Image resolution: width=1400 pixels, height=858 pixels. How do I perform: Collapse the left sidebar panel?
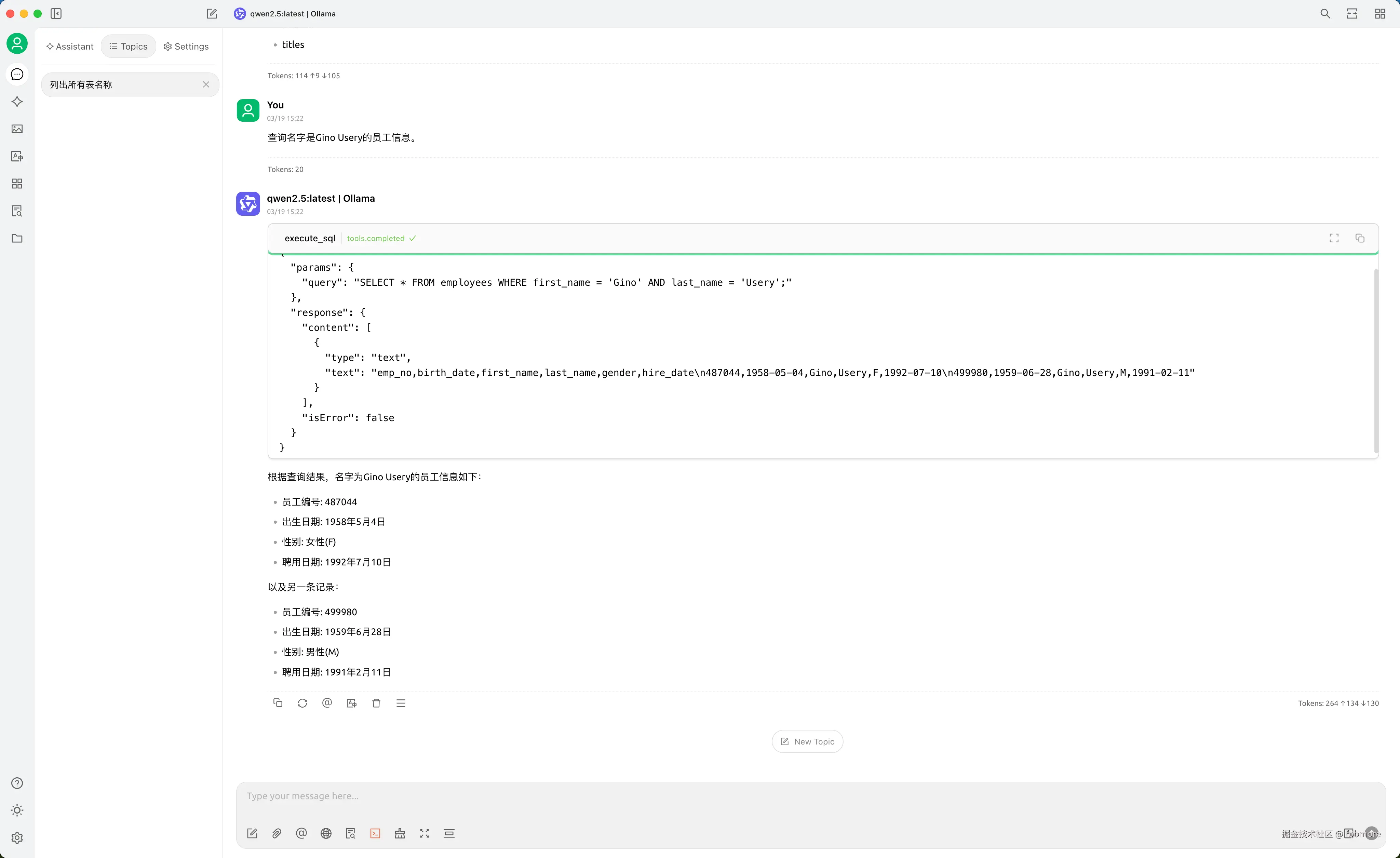[56, 14]
